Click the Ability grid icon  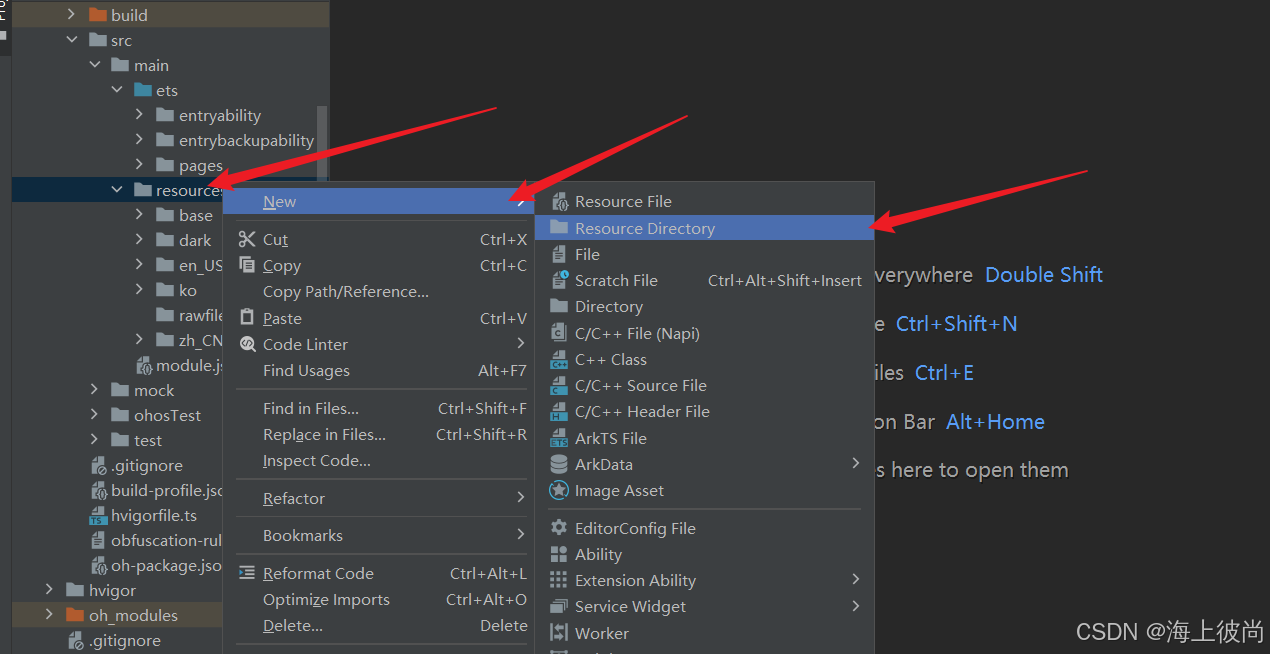[559, 555]
